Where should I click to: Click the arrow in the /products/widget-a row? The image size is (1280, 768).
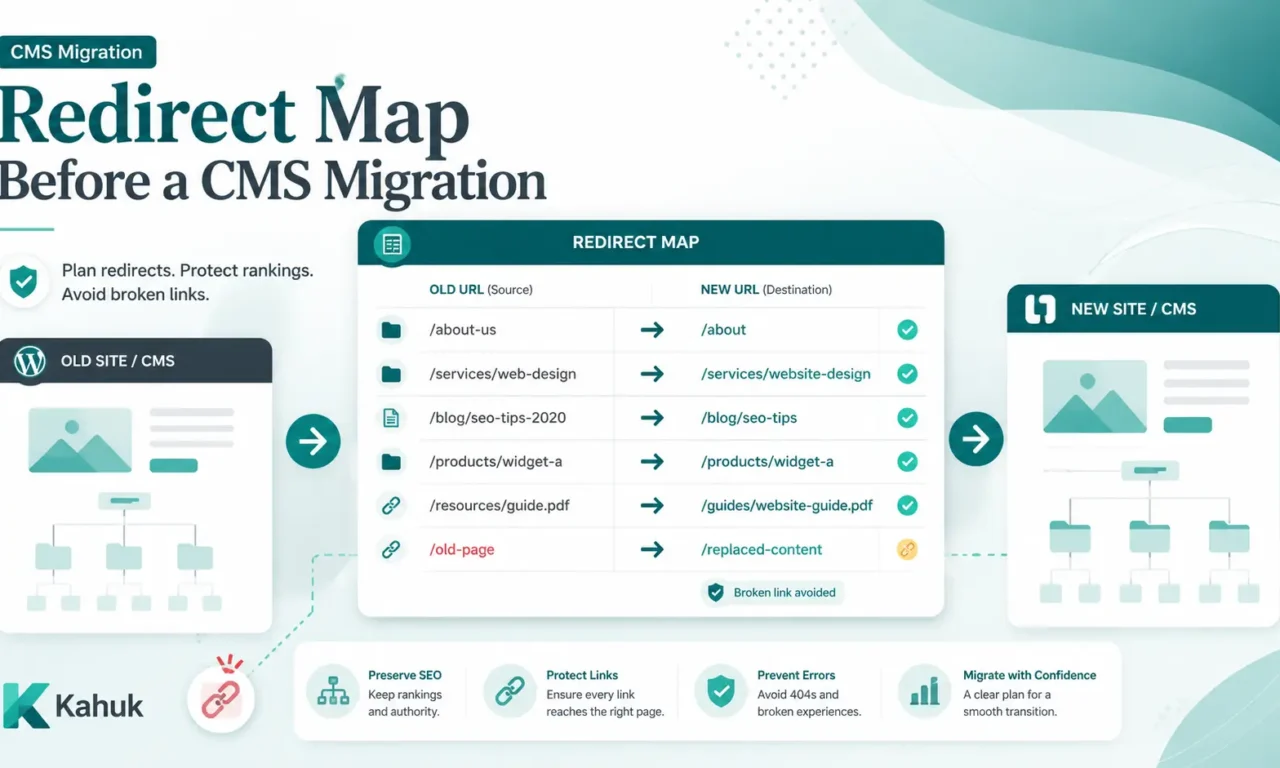(652, 462)
